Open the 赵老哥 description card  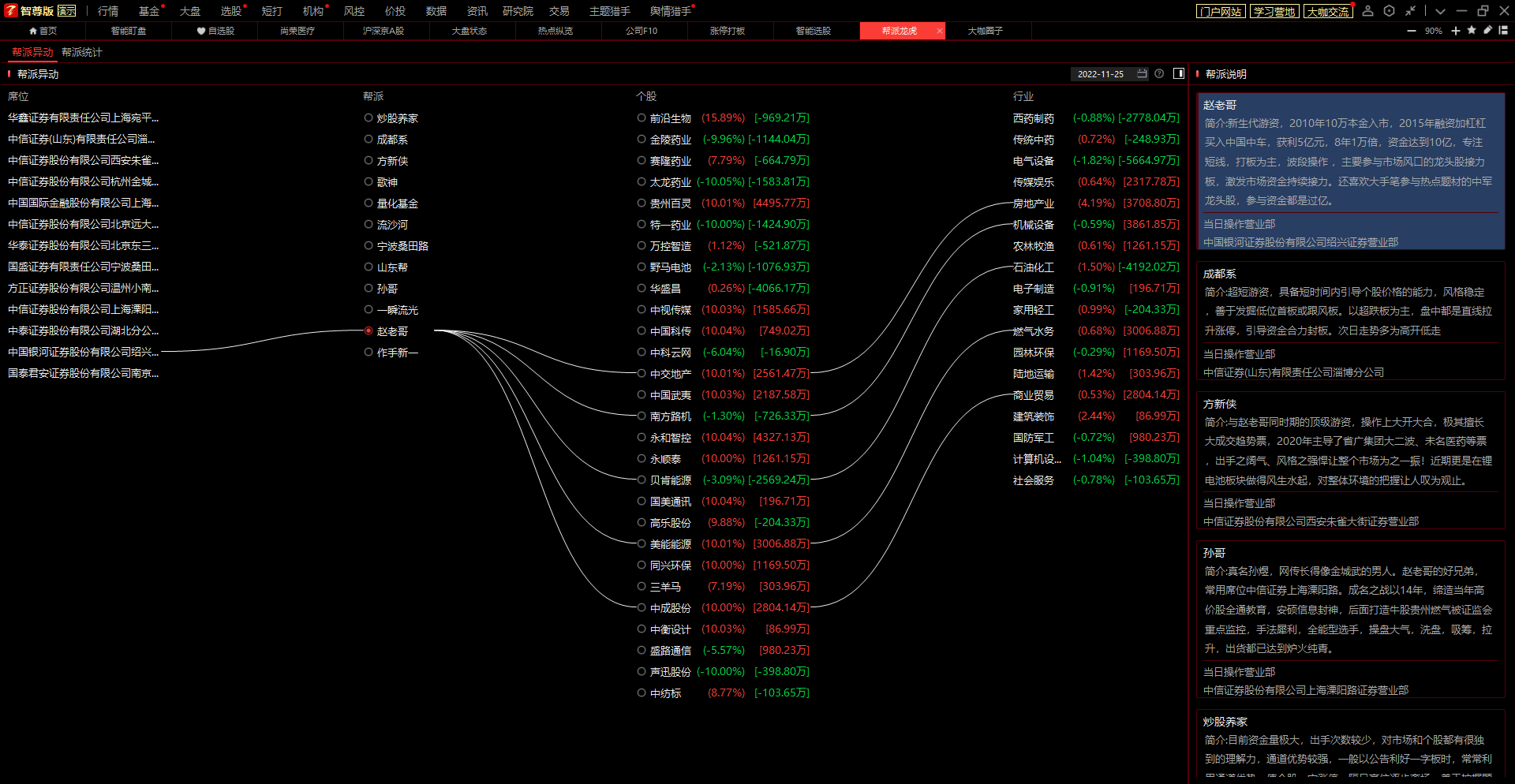(x=1351, y=171)
